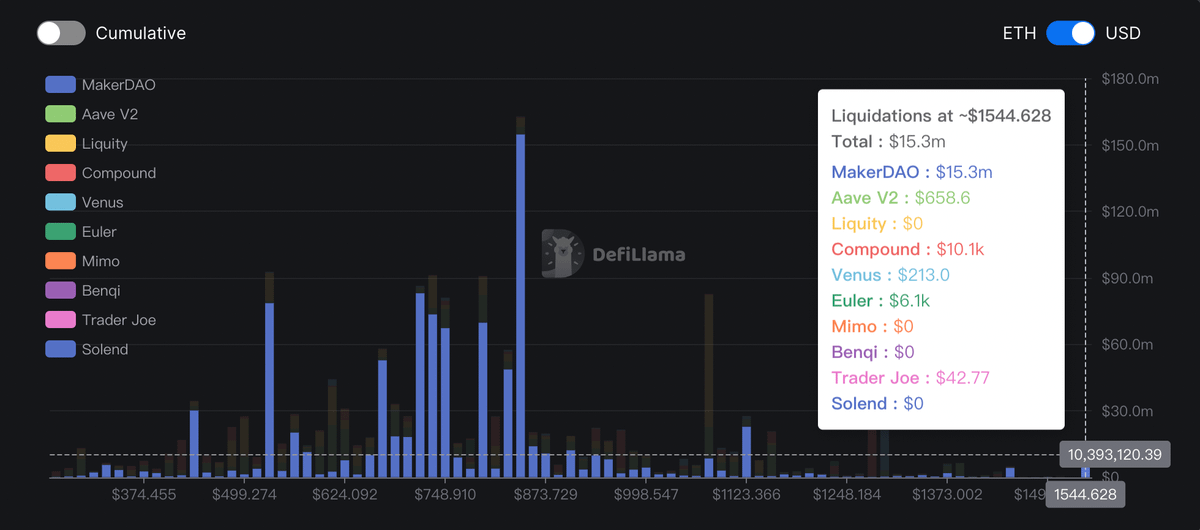Click the Venus legend light-blue swatch
1200x530 pixels.
tap(61, 202)
